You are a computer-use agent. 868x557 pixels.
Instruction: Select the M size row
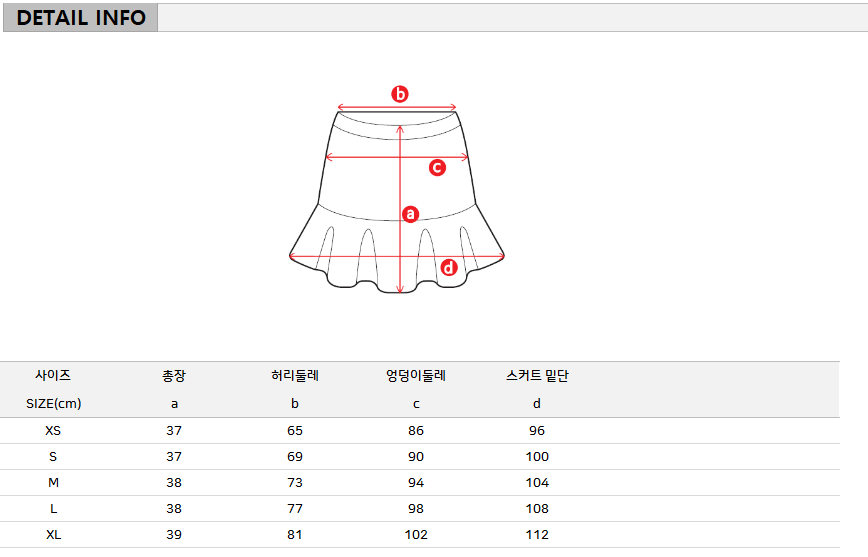point(53,483)
